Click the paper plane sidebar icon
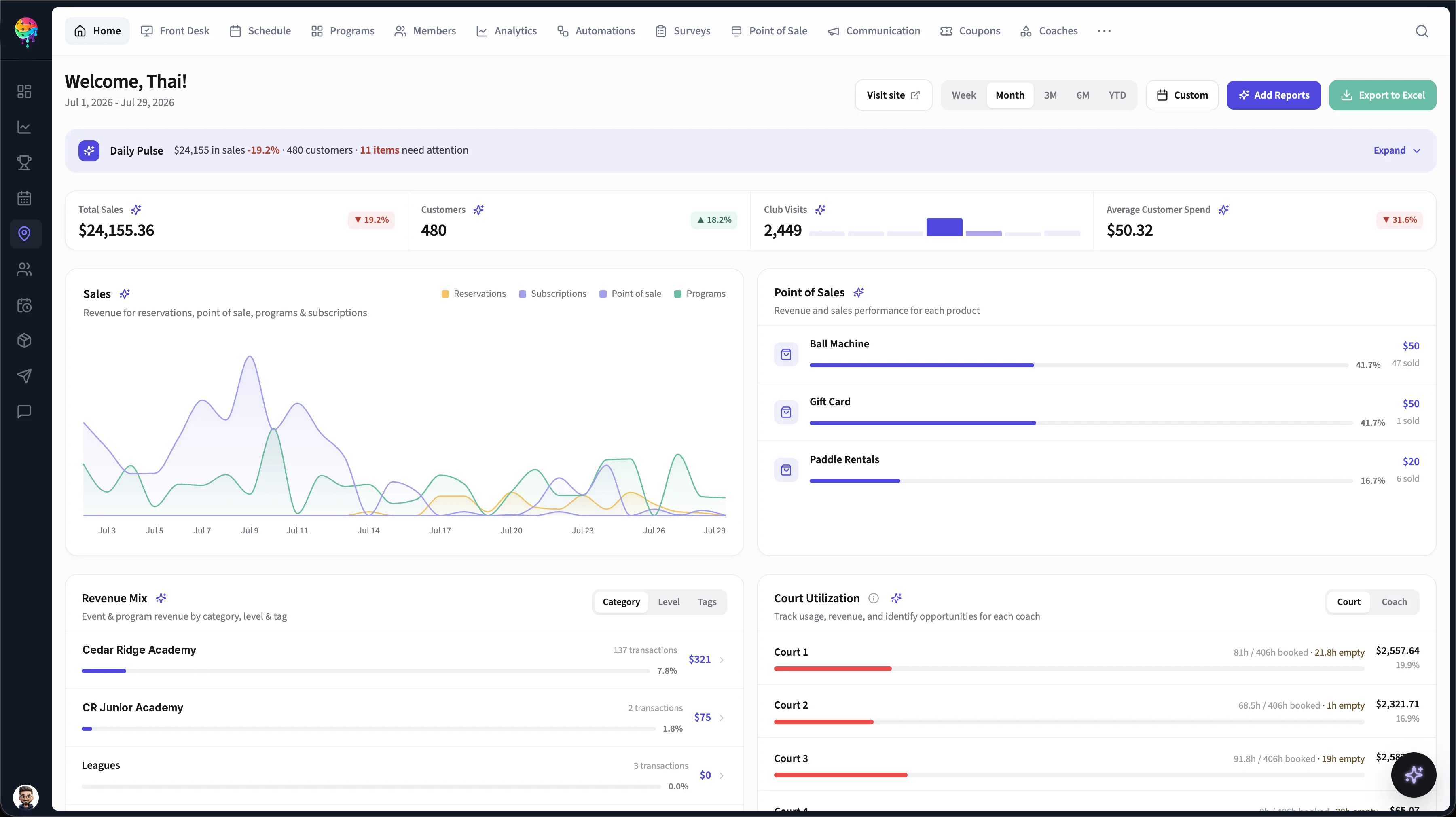Screen dimensions: 1456x817 click(24, 376)
